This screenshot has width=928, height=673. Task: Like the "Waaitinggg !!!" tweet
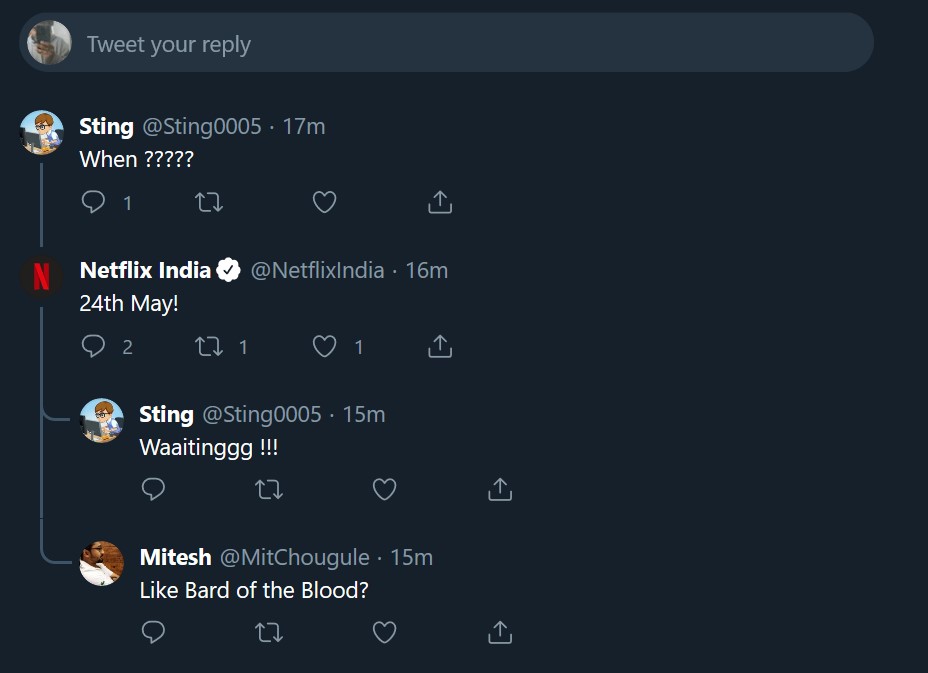(384, 489)
